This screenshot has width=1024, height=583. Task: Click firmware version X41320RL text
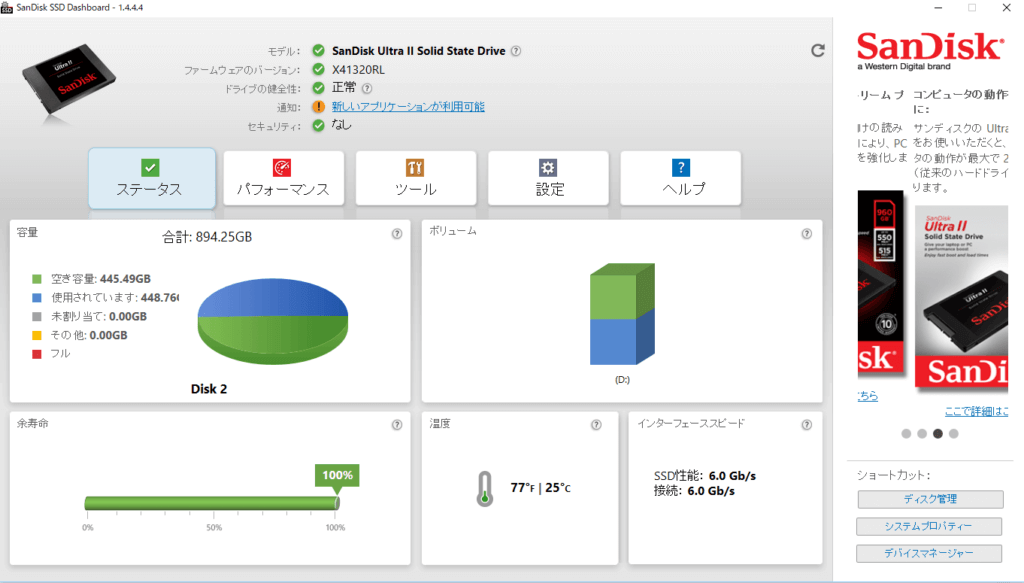tap(358, 70)
